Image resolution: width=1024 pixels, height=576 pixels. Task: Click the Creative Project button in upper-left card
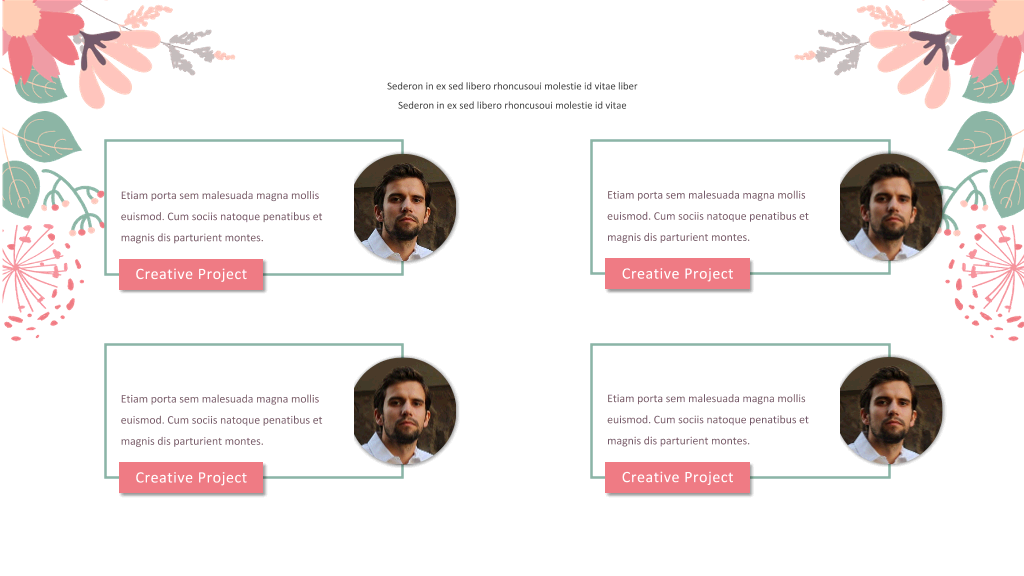[x=191, y=274]
